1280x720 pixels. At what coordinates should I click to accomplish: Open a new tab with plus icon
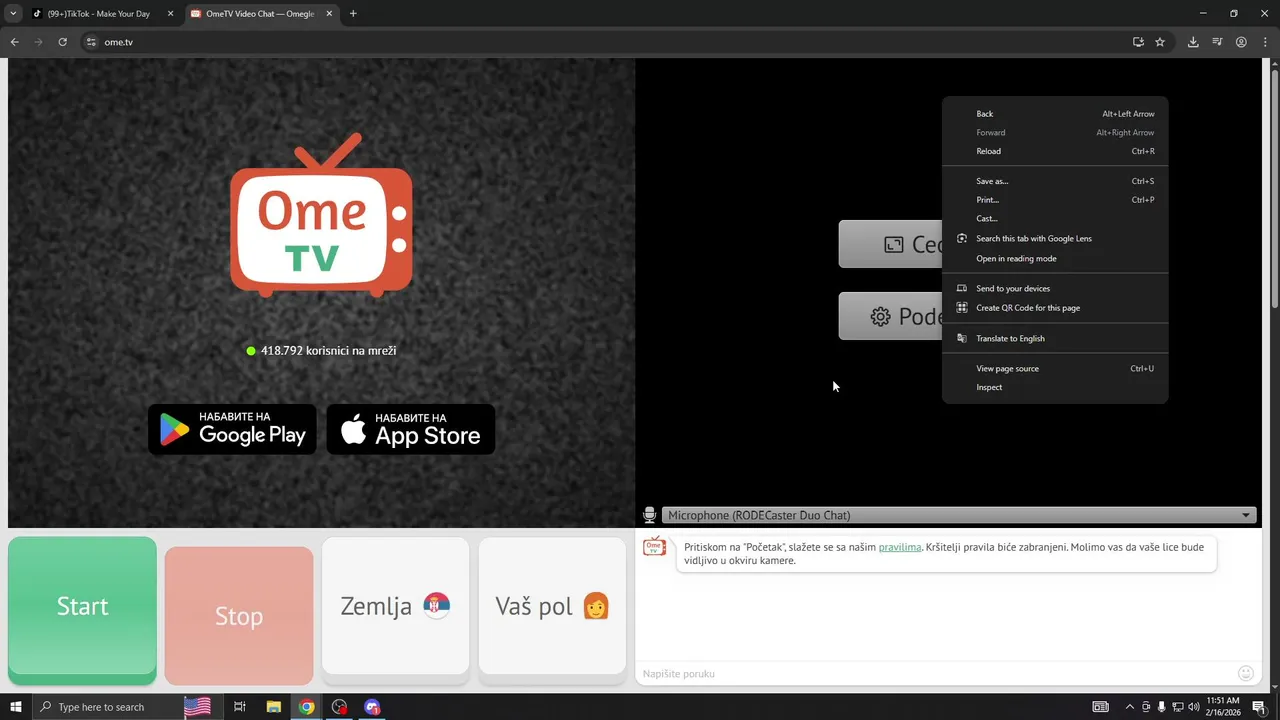(353, 14)
